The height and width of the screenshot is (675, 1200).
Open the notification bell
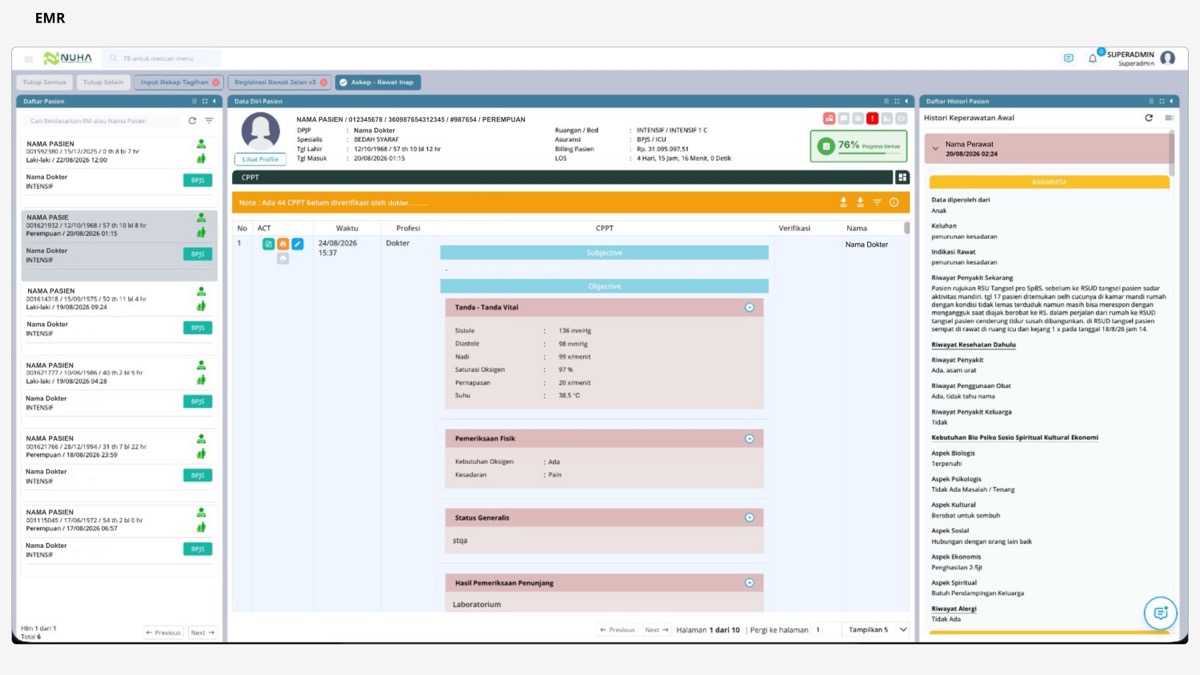point(1093,59)
